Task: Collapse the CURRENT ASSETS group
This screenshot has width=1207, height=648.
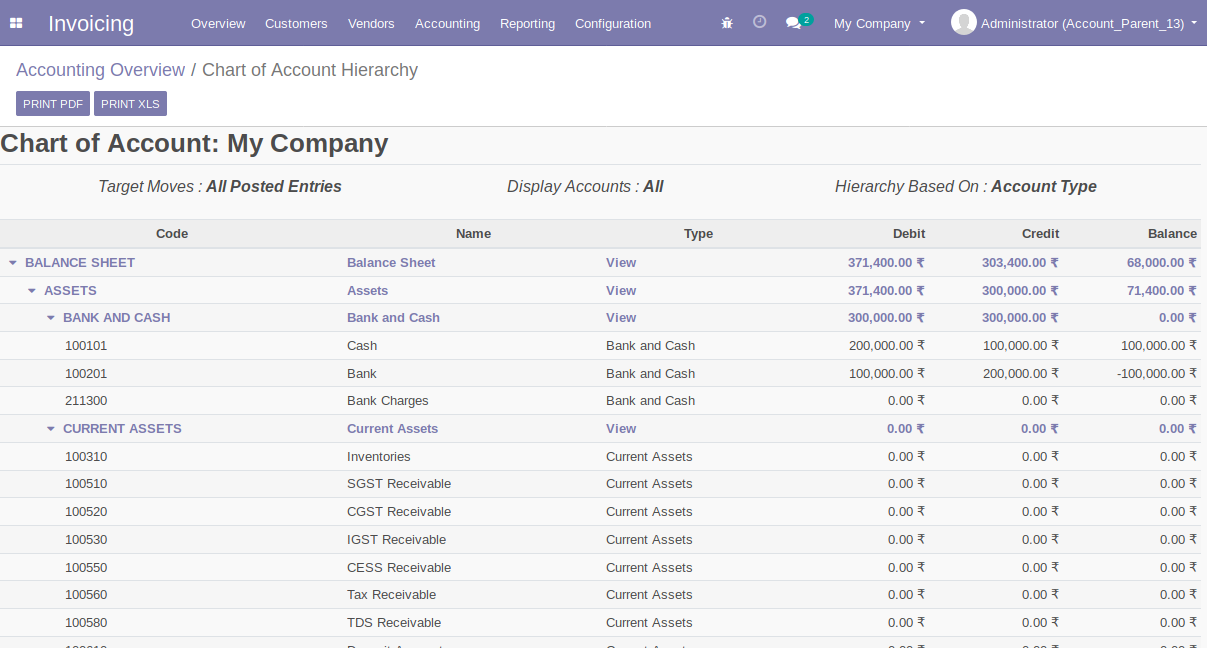Action: pyautogui.click(x=51, y=429)
